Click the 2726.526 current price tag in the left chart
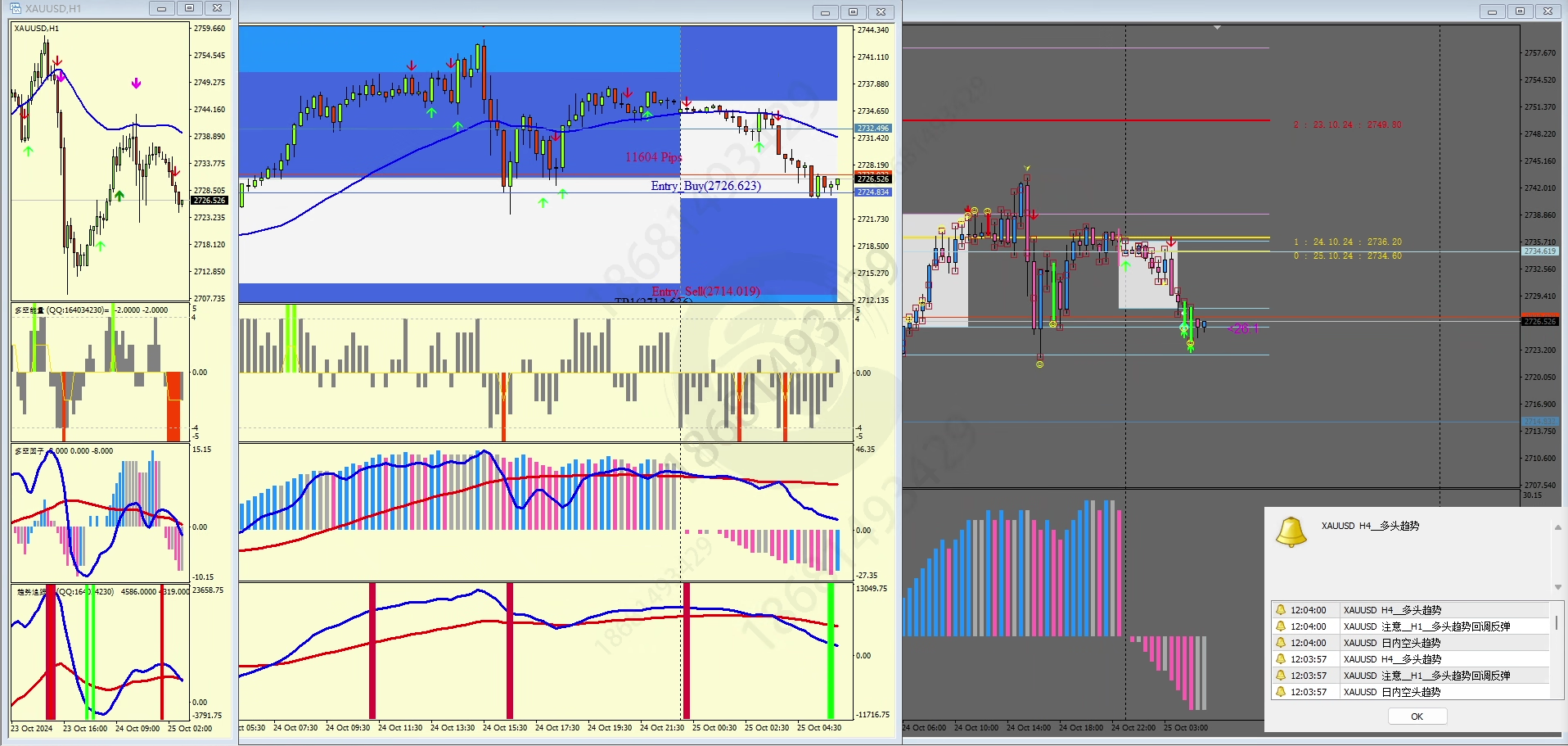Viewport: 1568px width, 746px height. (x=210, y=201)
